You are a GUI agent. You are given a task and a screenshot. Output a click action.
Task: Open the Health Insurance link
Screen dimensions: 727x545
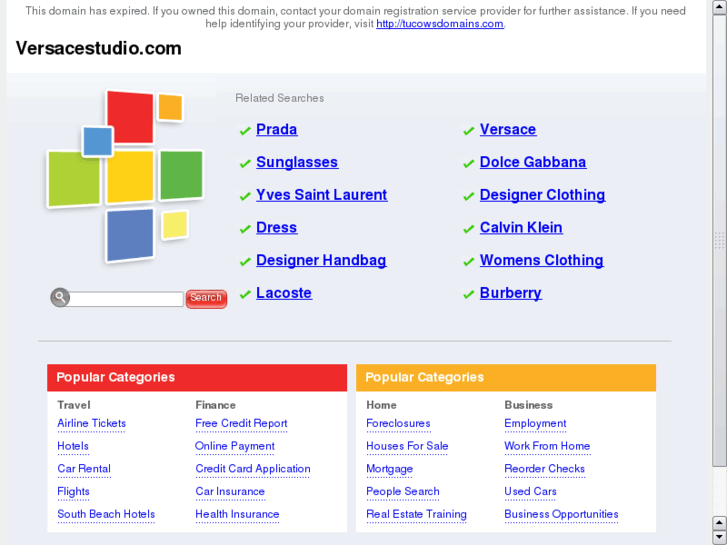pyautogui.click(x=237, y=514)
